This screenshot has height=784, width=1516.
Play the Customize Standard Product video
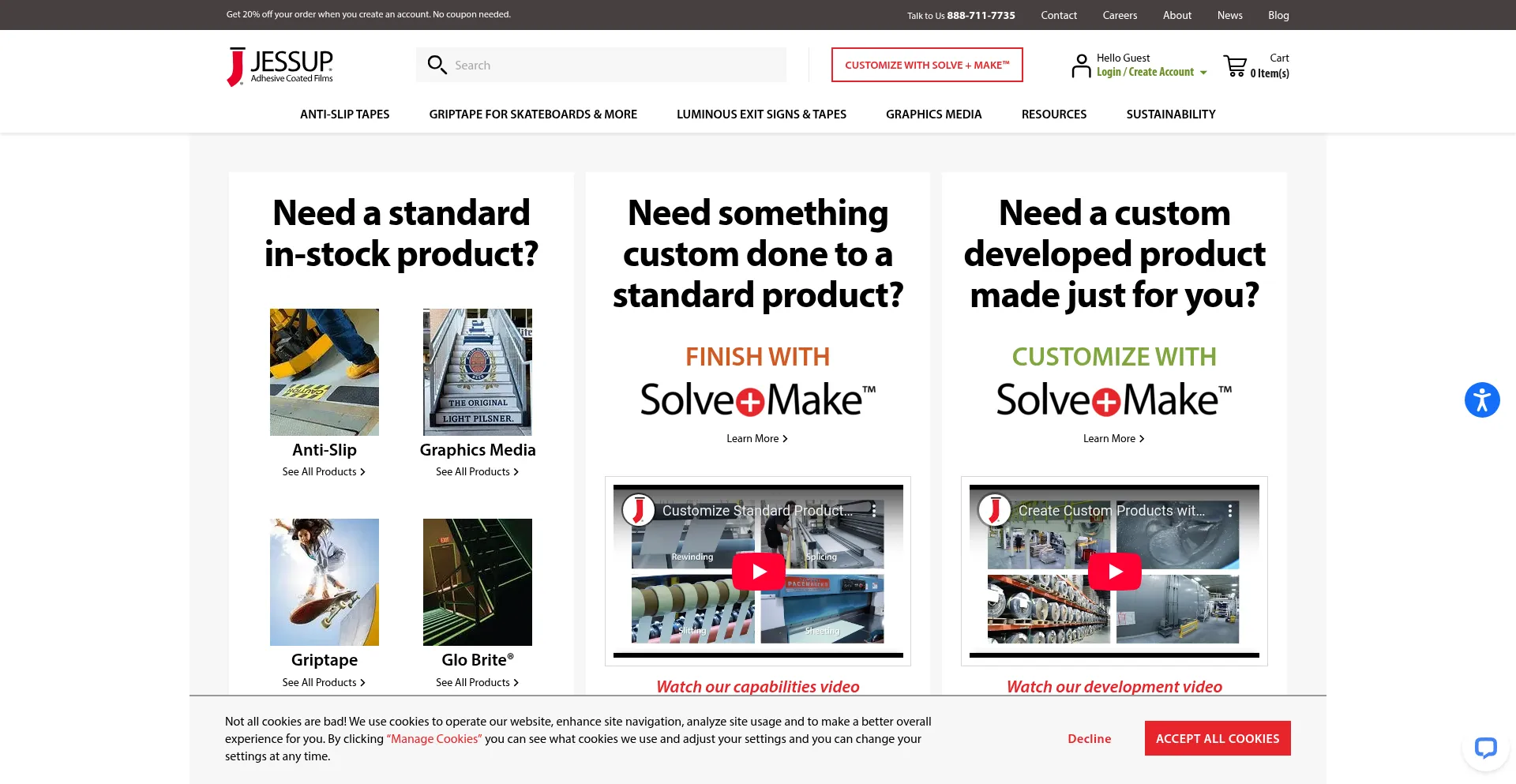pos(758,572)
